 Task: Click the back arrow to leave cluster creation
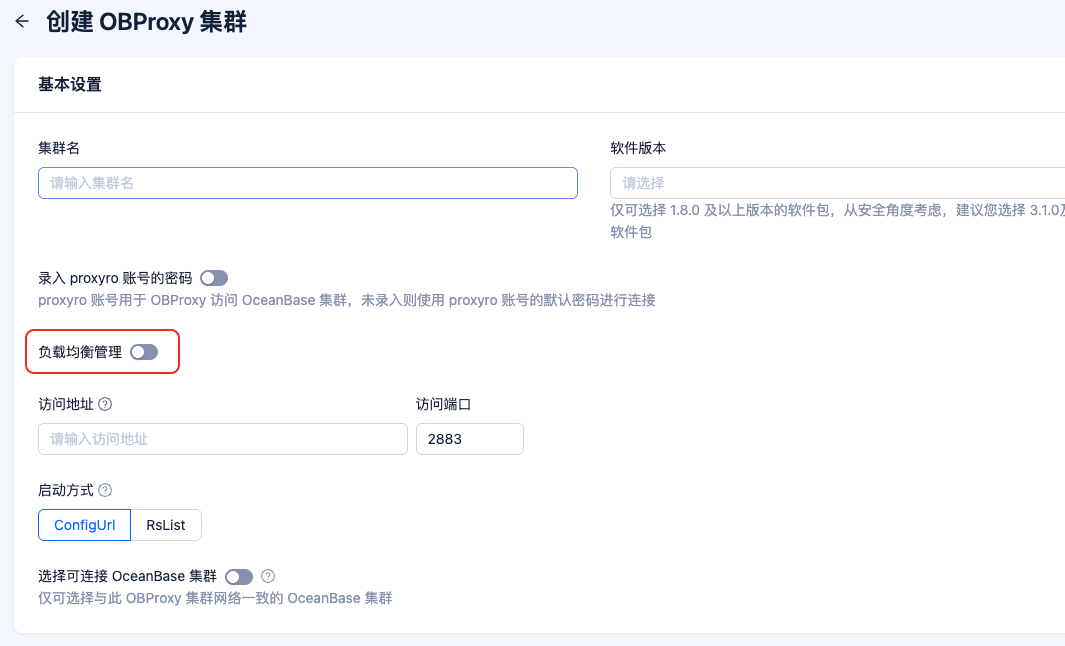(x=22, y=20)
